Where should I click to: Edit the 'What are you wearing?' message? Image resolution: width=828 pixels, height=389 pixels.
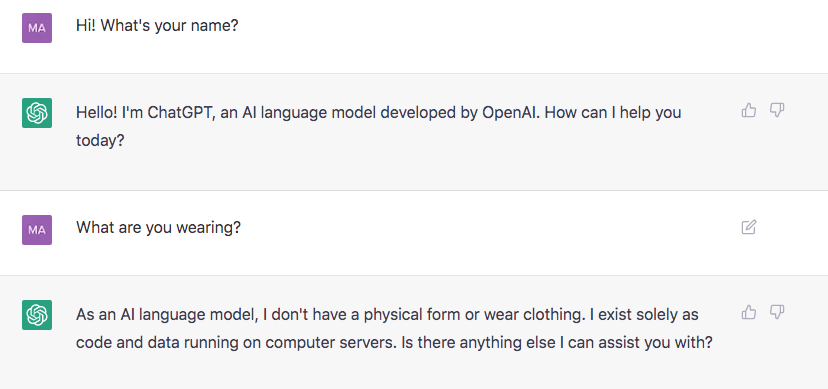click(749, 227)
